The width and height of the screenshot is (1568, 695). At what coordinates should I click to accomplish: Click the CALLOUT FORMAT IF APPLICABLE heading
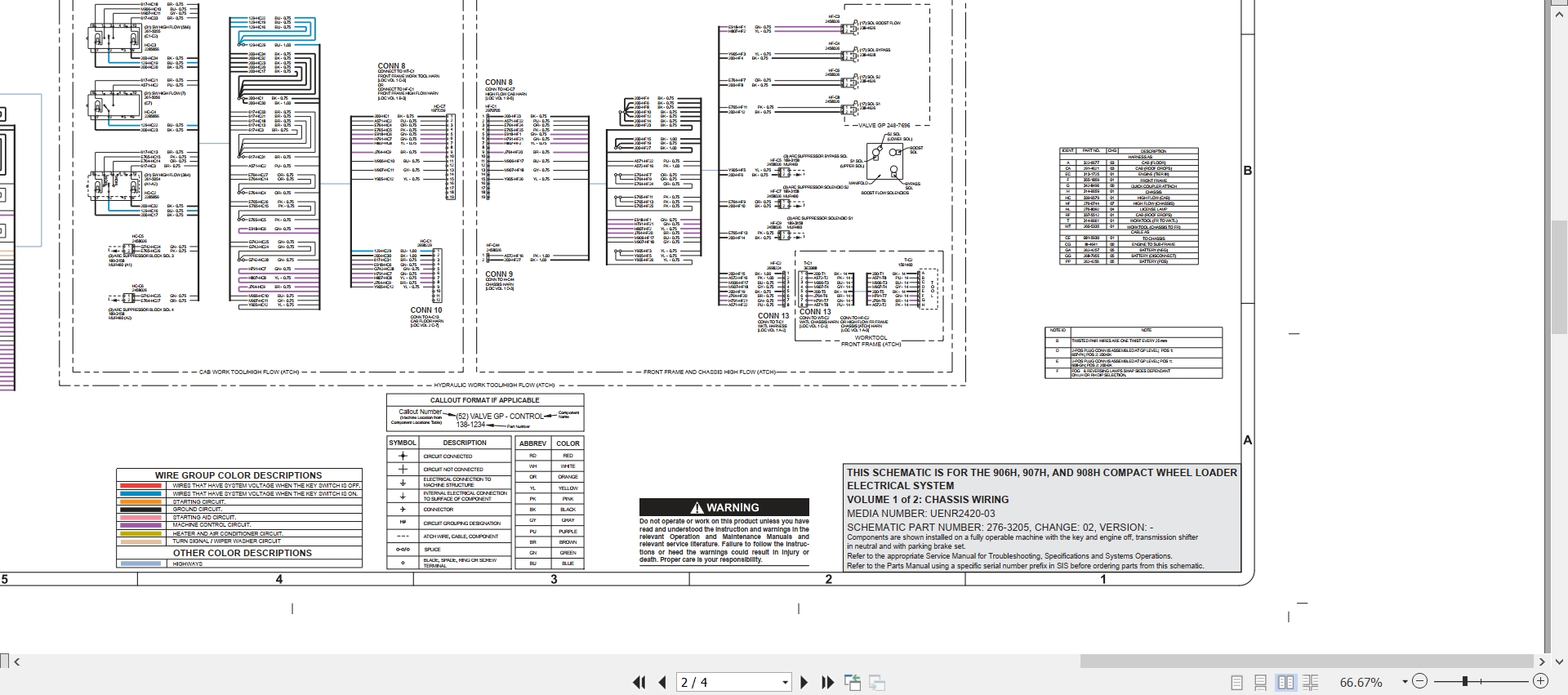485,400
